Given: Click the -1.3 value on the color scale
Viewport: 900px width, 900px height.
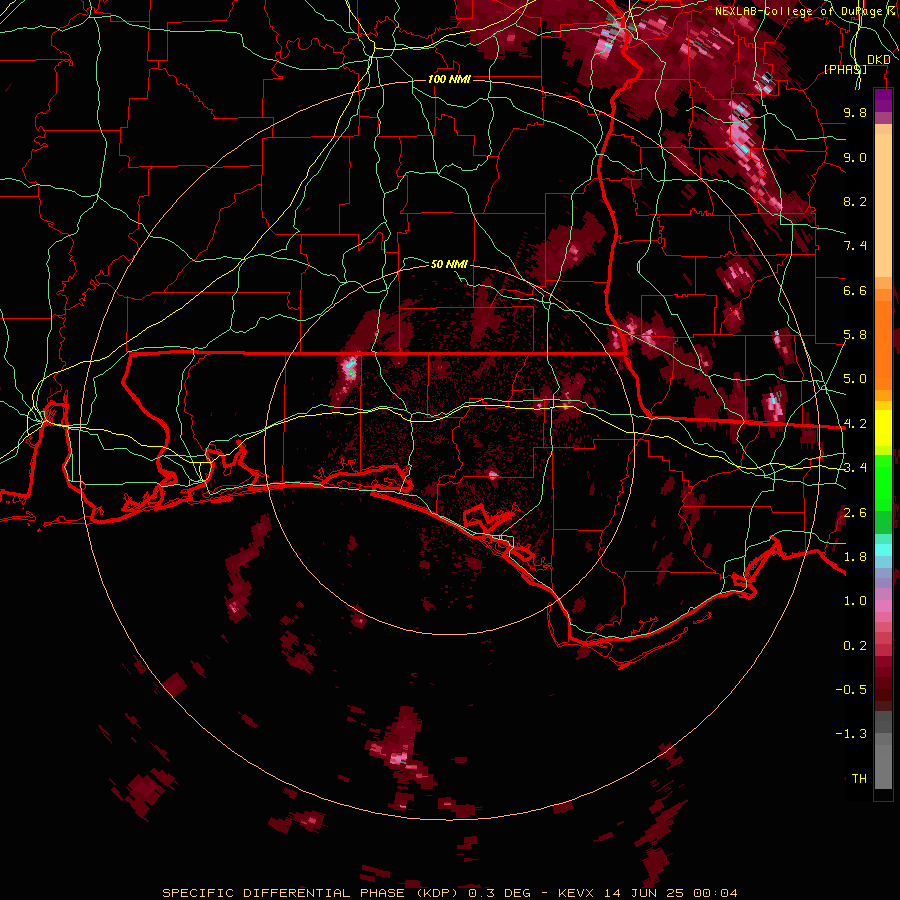Looking at the screenshot, I should [851, 734].
